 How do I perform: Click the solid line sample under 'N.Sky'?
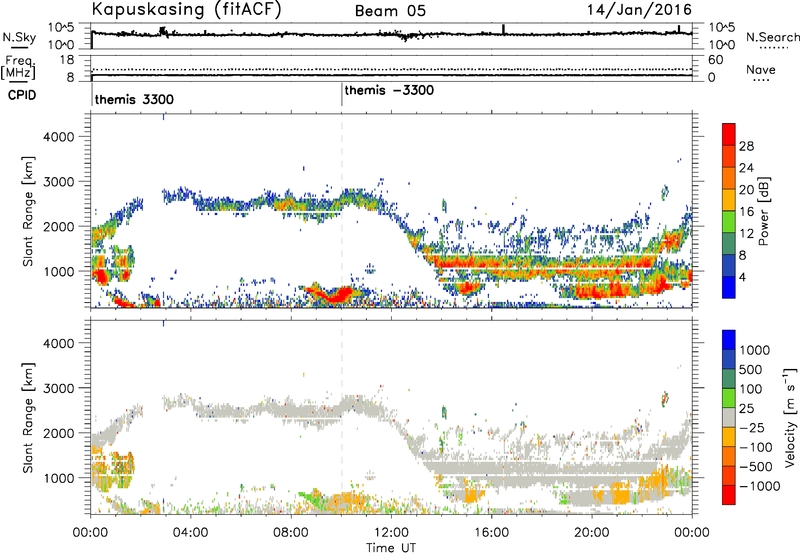[x=19, y=47]
